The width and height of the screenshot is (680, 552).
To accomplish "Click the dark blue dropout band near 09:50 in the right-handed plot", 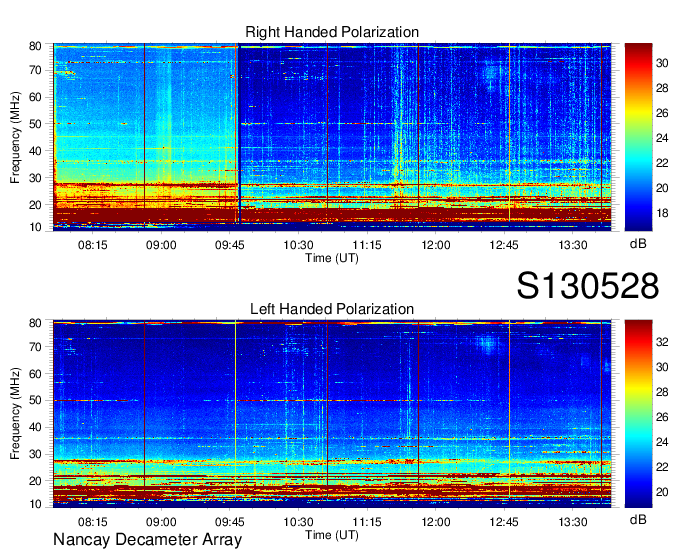I will coord(239,134).
